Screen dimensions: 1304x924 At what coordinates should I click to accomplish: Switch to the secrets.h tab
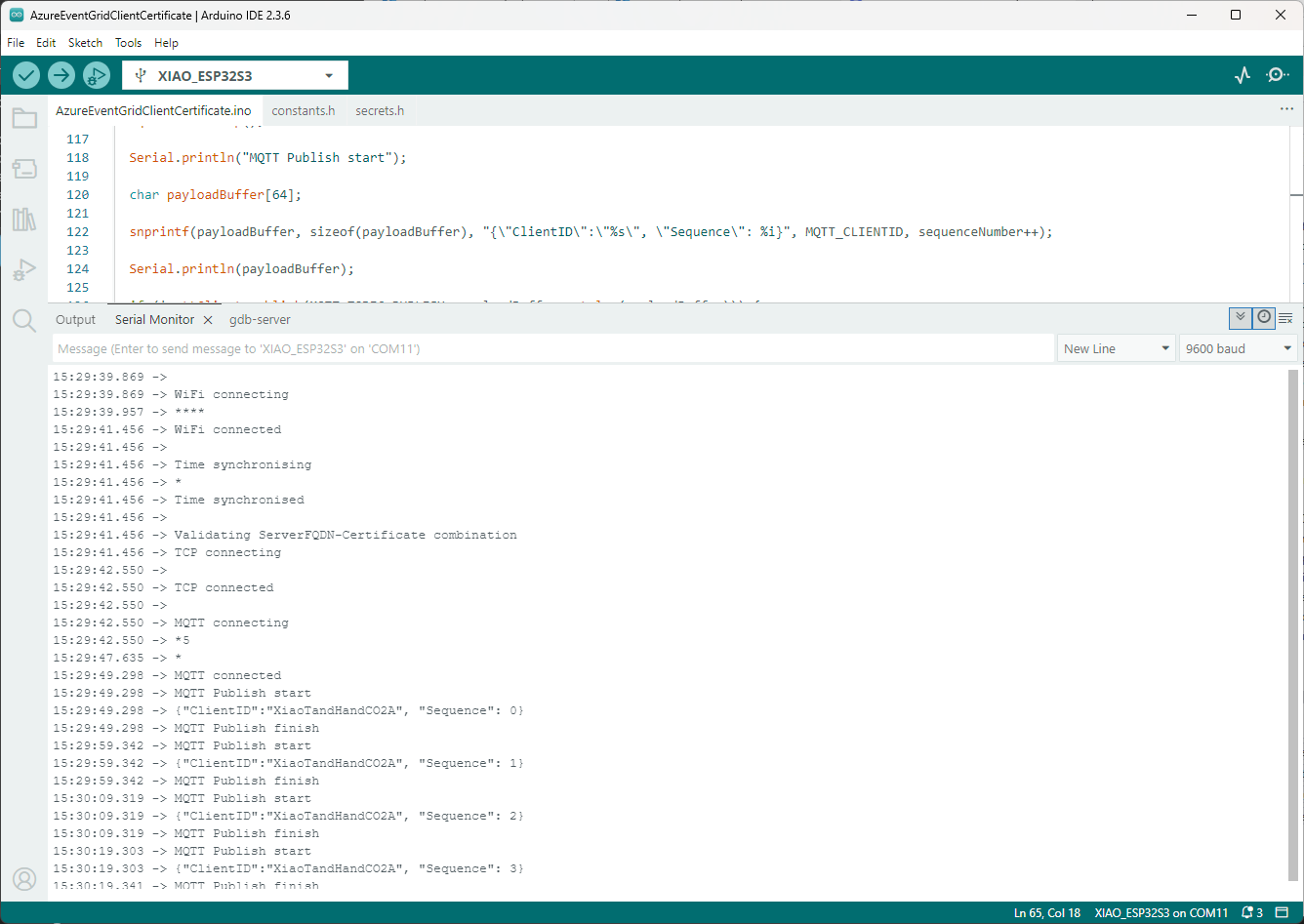coord(380,111)
